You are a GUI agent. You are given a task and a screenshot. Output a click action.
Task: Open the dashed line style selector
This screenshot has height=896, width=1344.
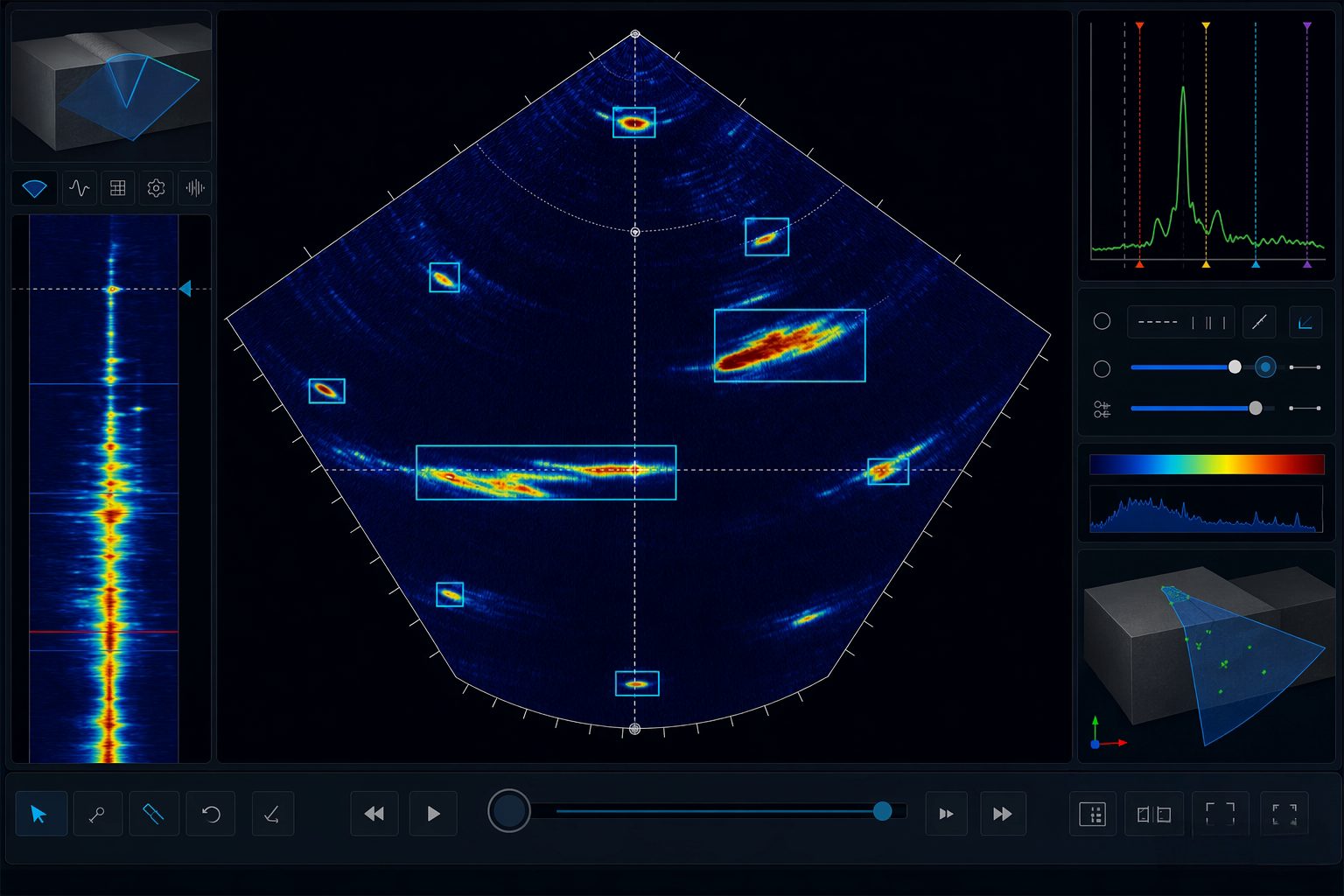pyautogui.click(x=1181, y=322)
